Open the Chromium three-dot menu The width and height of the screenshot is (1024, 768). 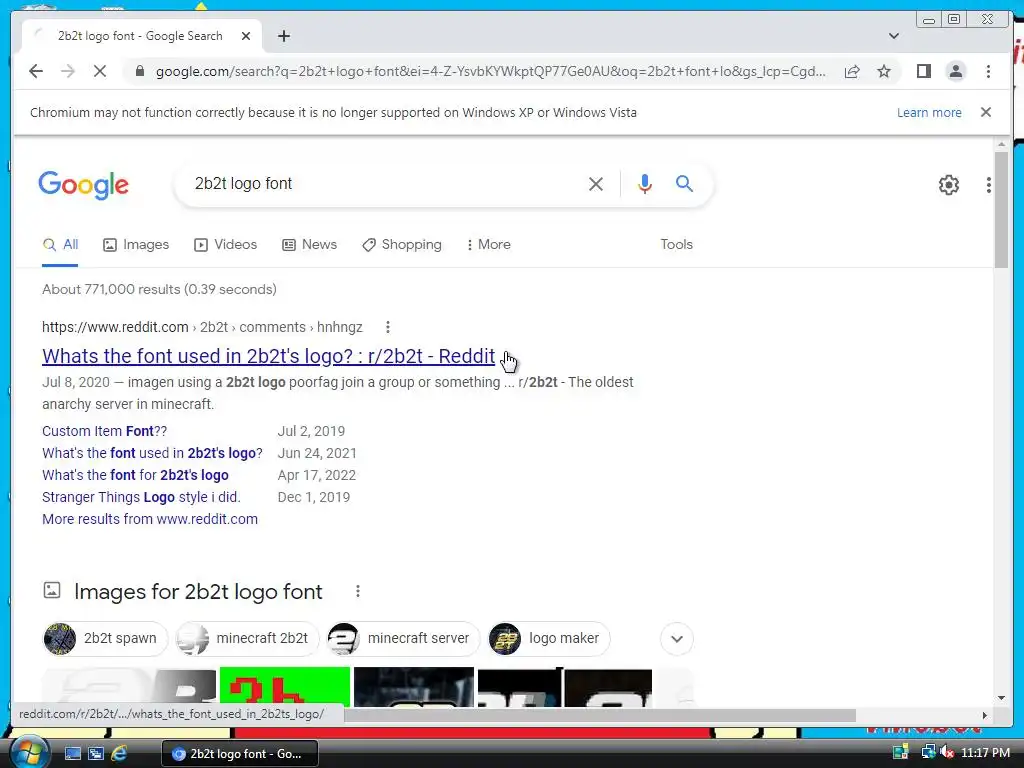point(988,71)
